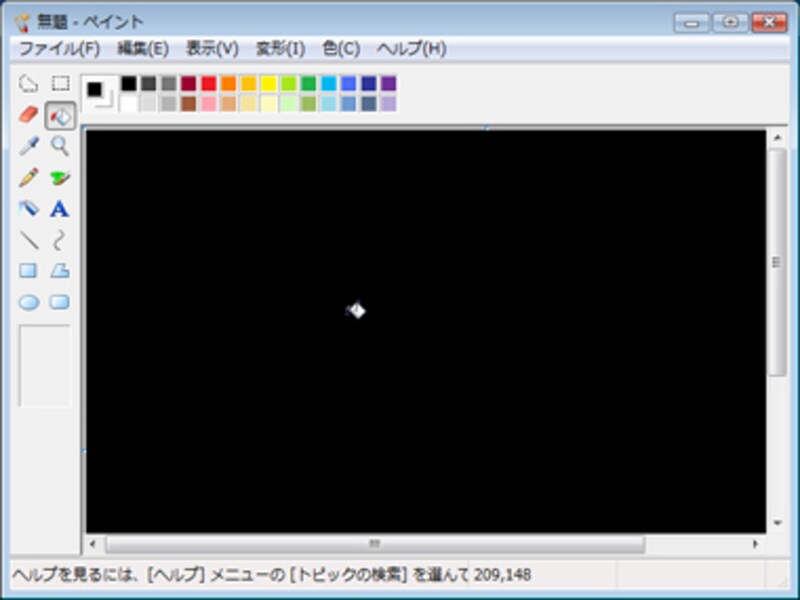Pick the Rounded Rectangle tool

(x=60, y=302)
